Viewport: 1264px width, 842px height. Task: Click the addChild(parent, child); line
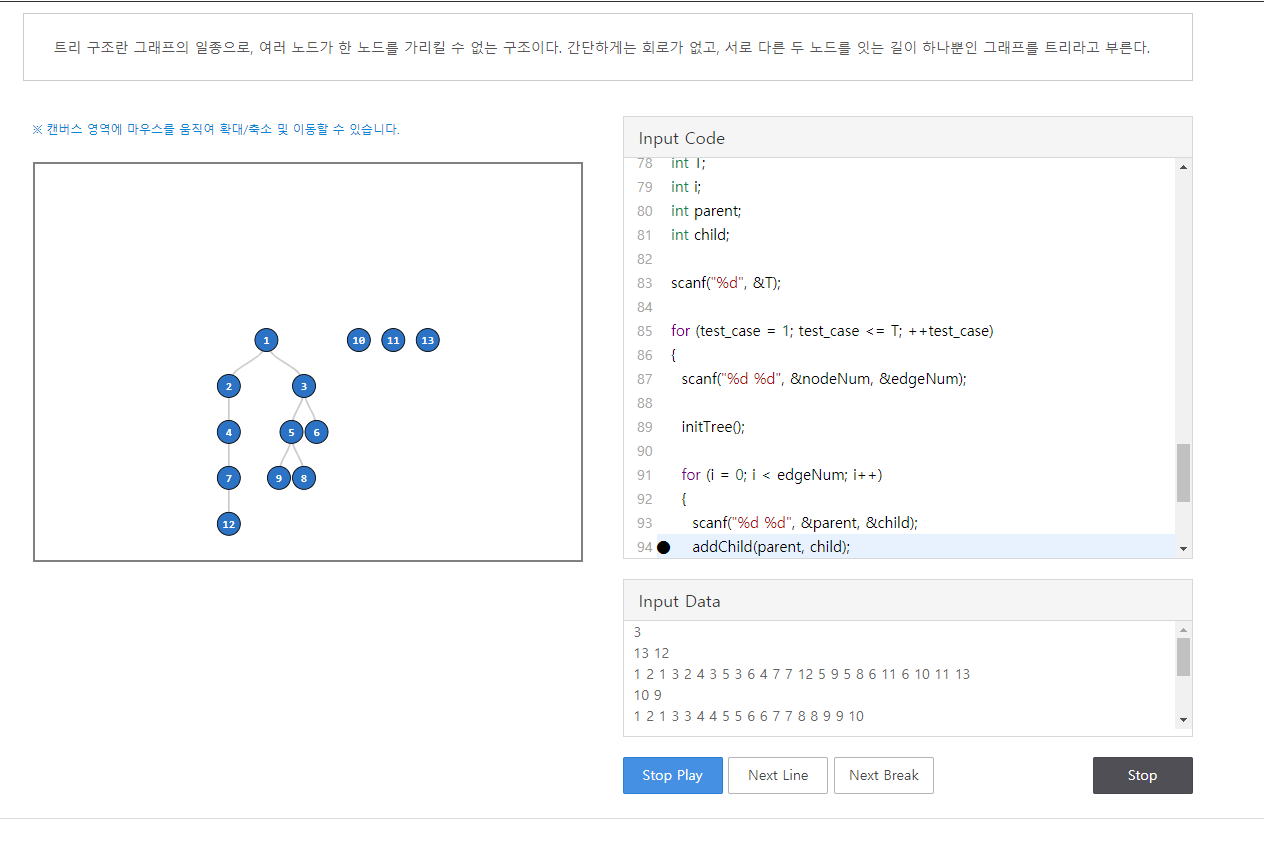771,547
